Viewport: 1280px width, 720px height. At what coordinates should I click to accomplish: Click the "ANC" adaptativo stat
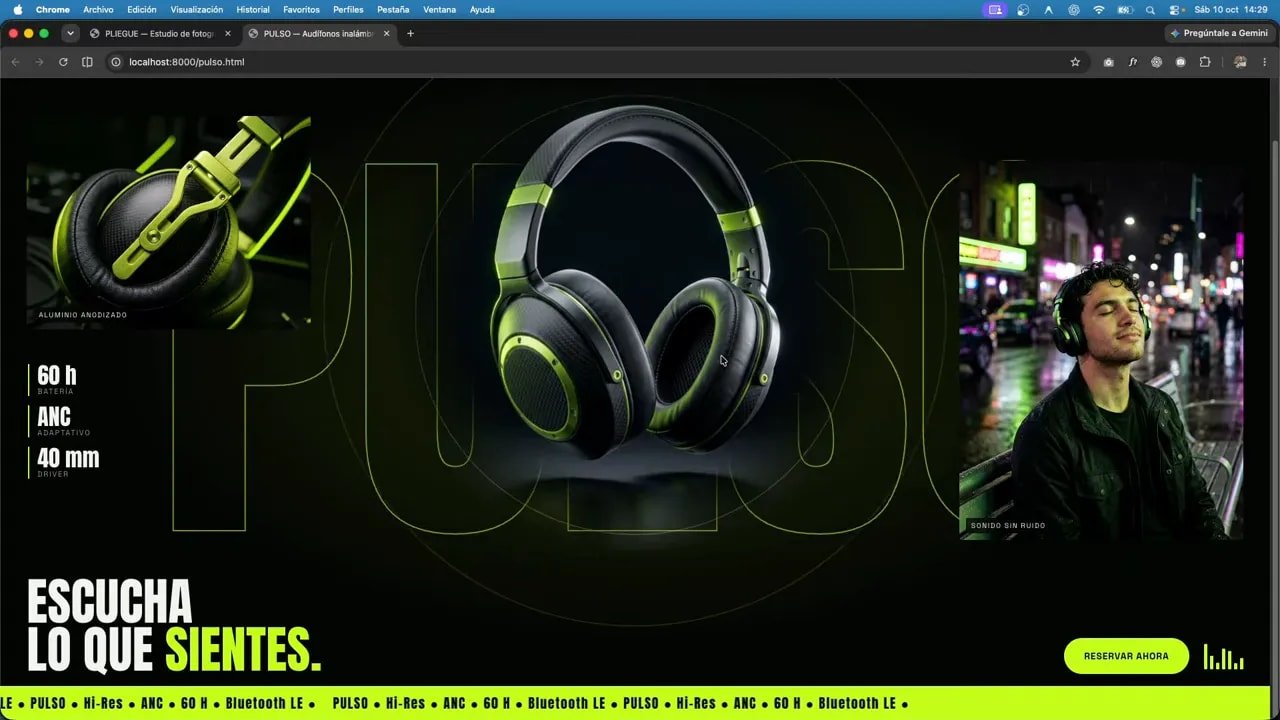point(60,420)
